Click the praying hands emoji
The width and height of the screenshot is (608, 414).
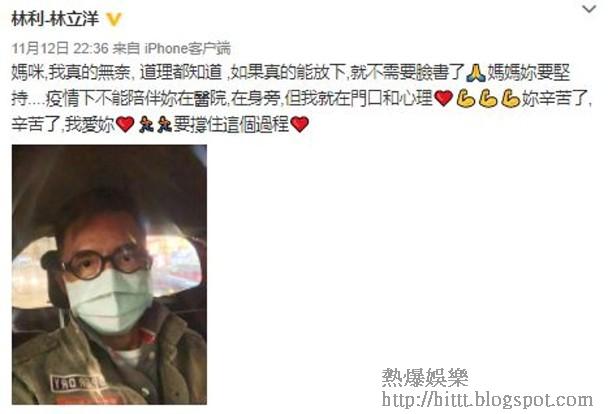pyautogui.click(x=475, y=72)
